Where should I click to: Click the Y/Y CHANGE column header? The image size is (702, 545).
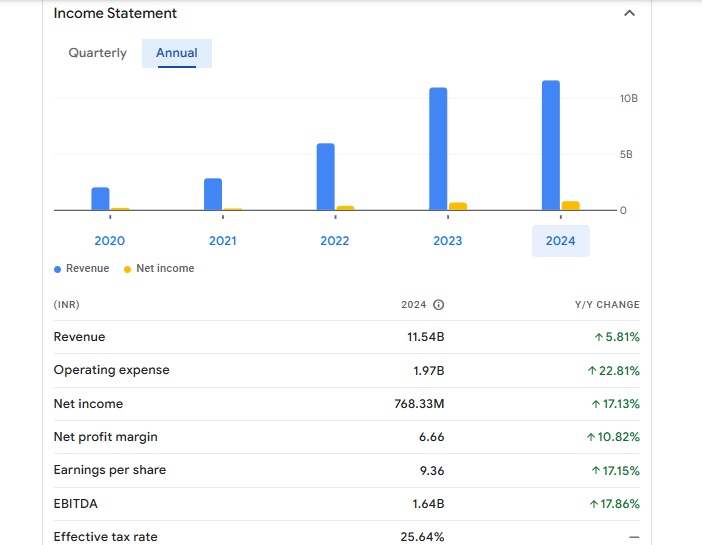tap(607, 305)
